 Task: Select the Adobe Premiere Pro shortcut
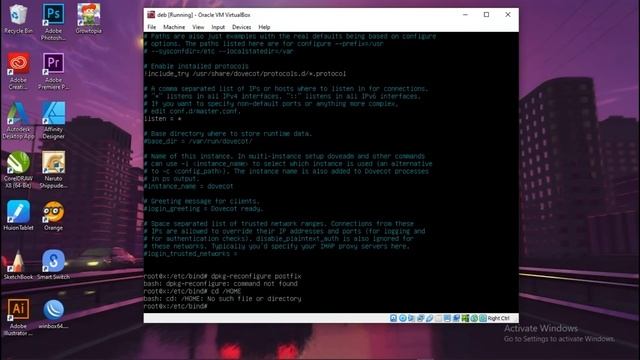(53, 71)
